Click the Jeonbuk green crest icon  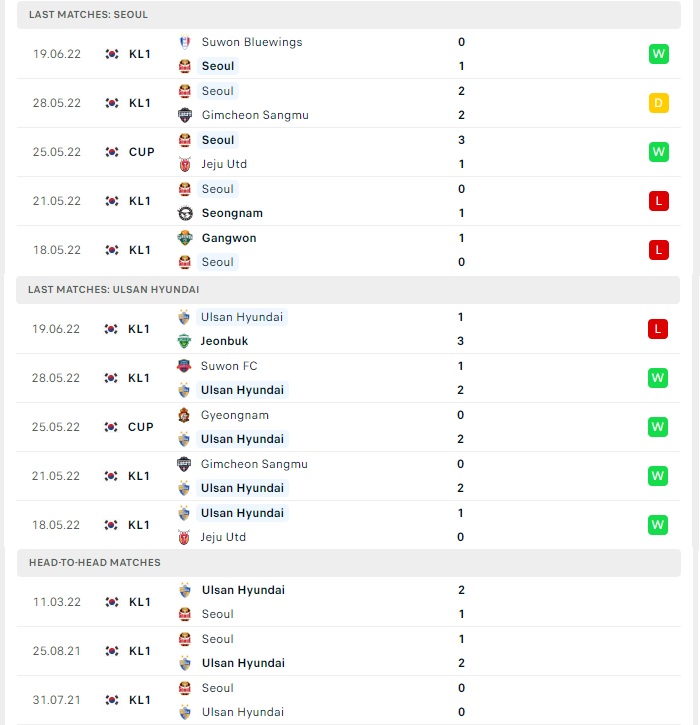pyautogui.click(x=184, y=341)
